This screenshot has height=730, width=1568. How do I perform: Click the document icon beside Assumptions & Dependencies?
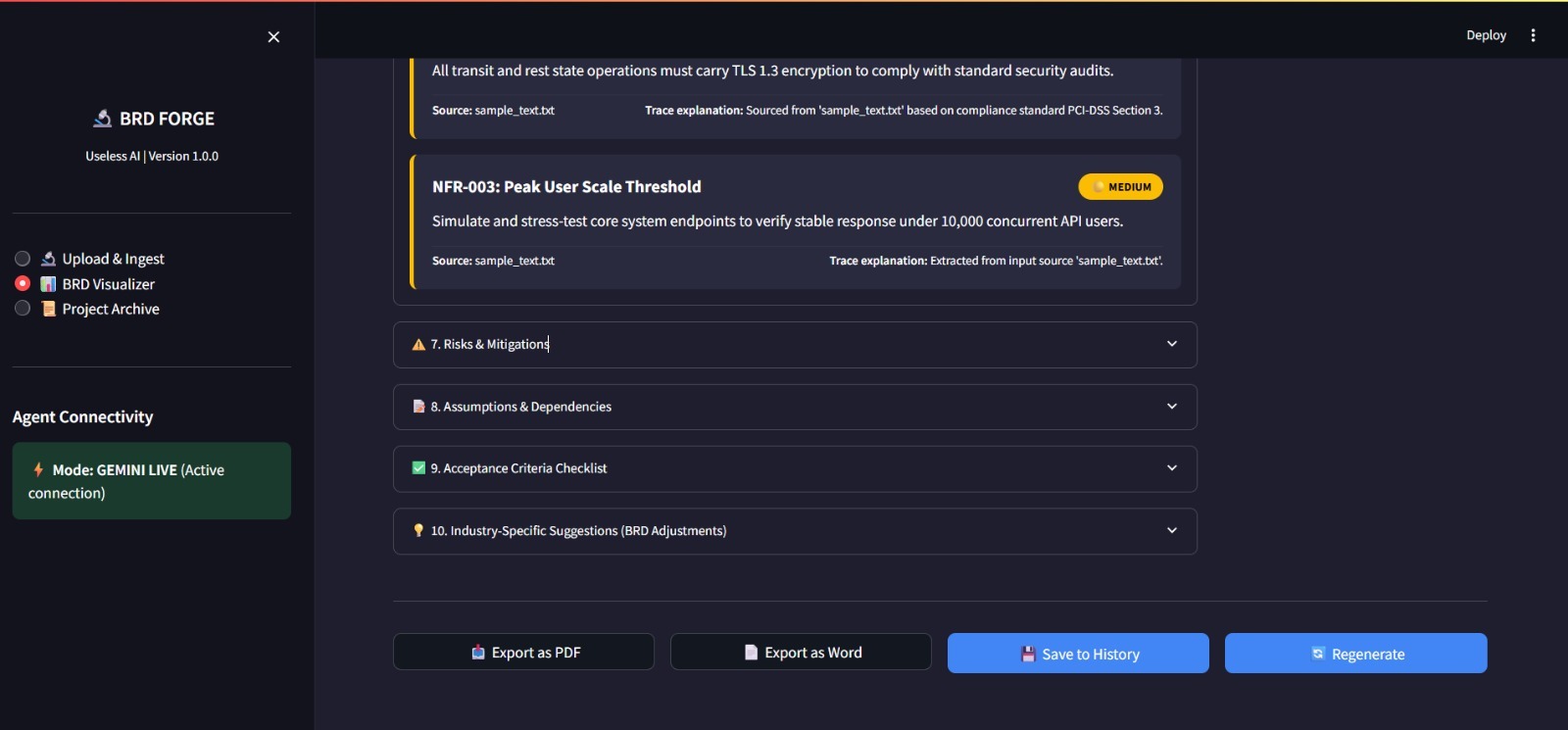(418, 407)
